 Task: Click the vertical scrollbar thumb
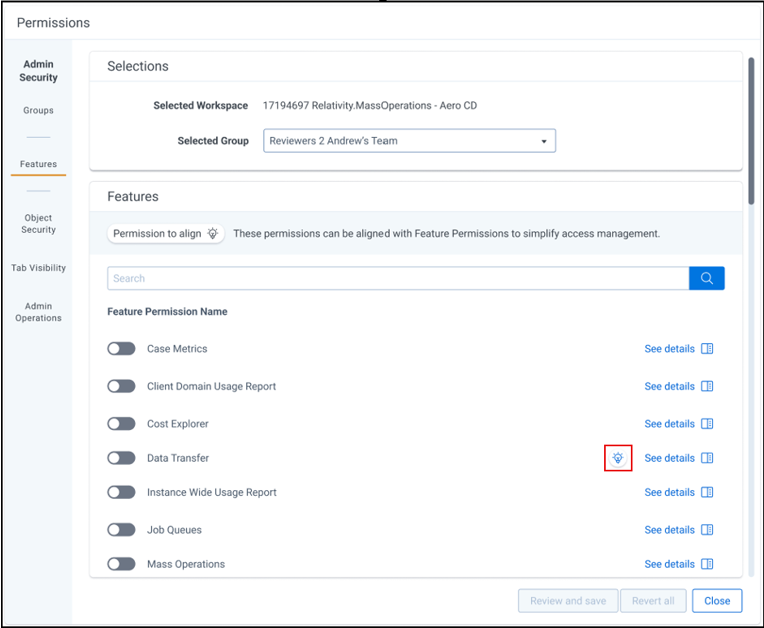coord(751,131)
